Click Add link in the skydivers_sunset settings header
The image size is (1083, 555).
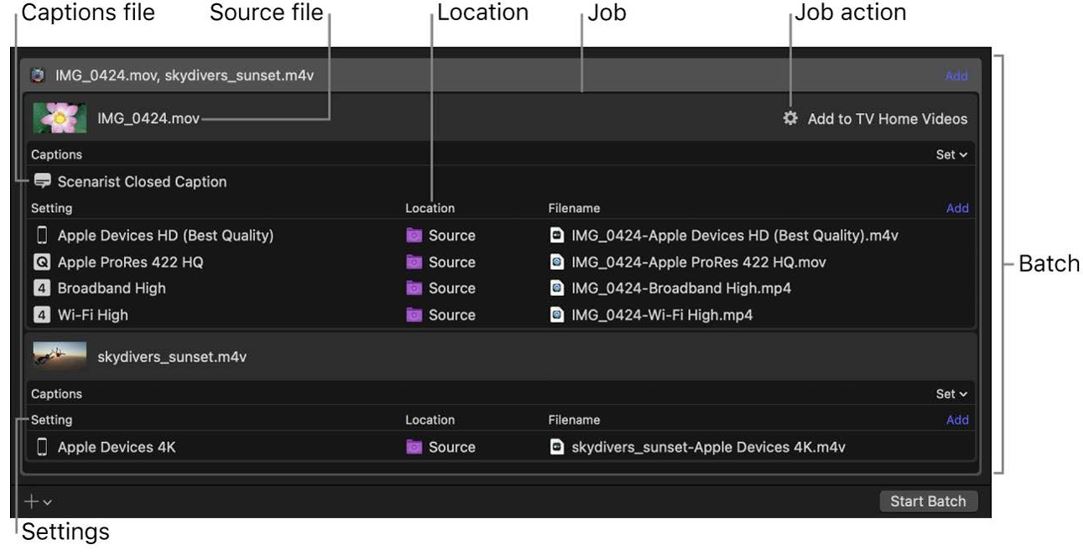pos(957,420)
